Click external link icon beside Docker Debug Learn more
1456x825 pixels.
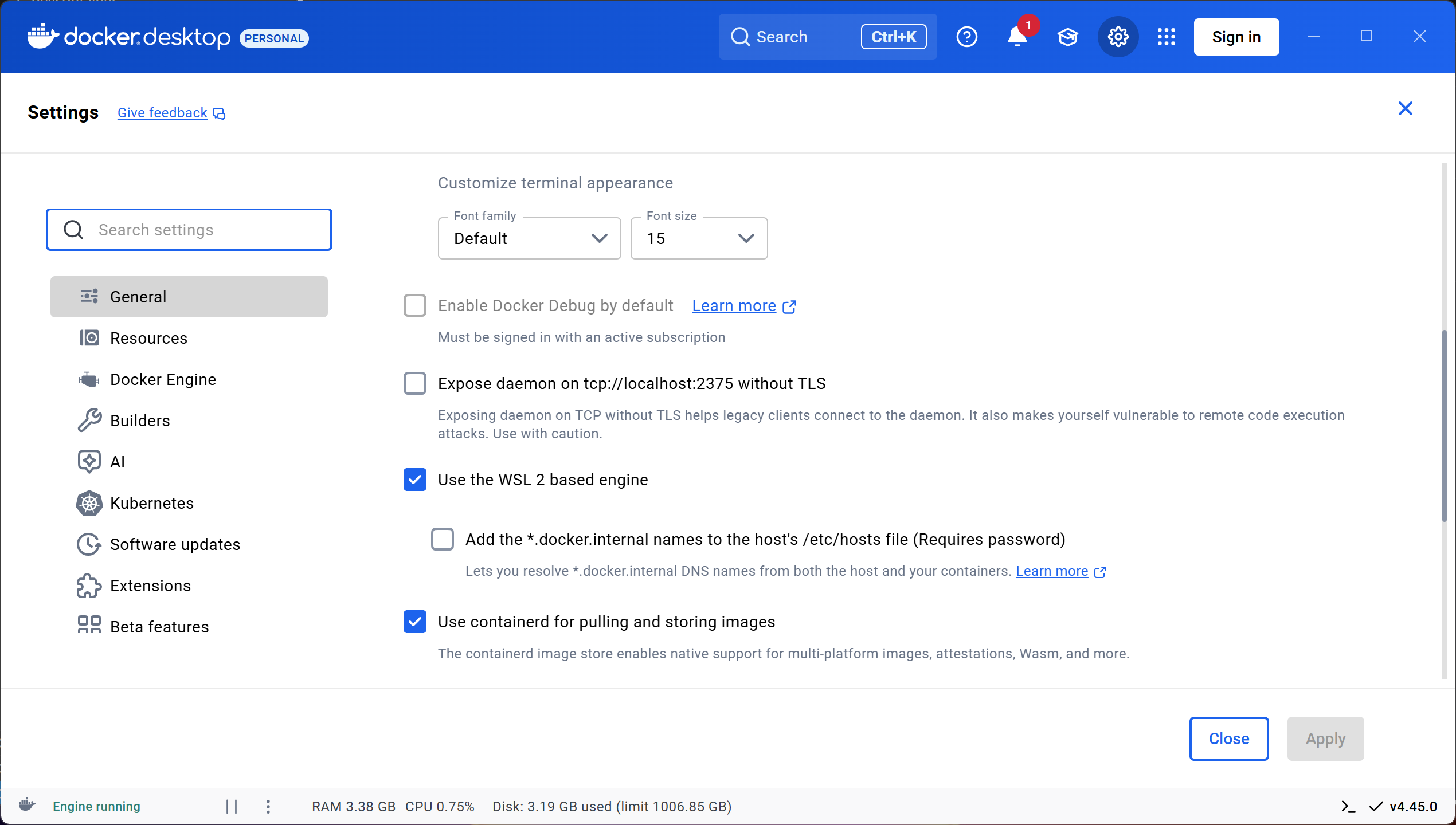point(789,307)
